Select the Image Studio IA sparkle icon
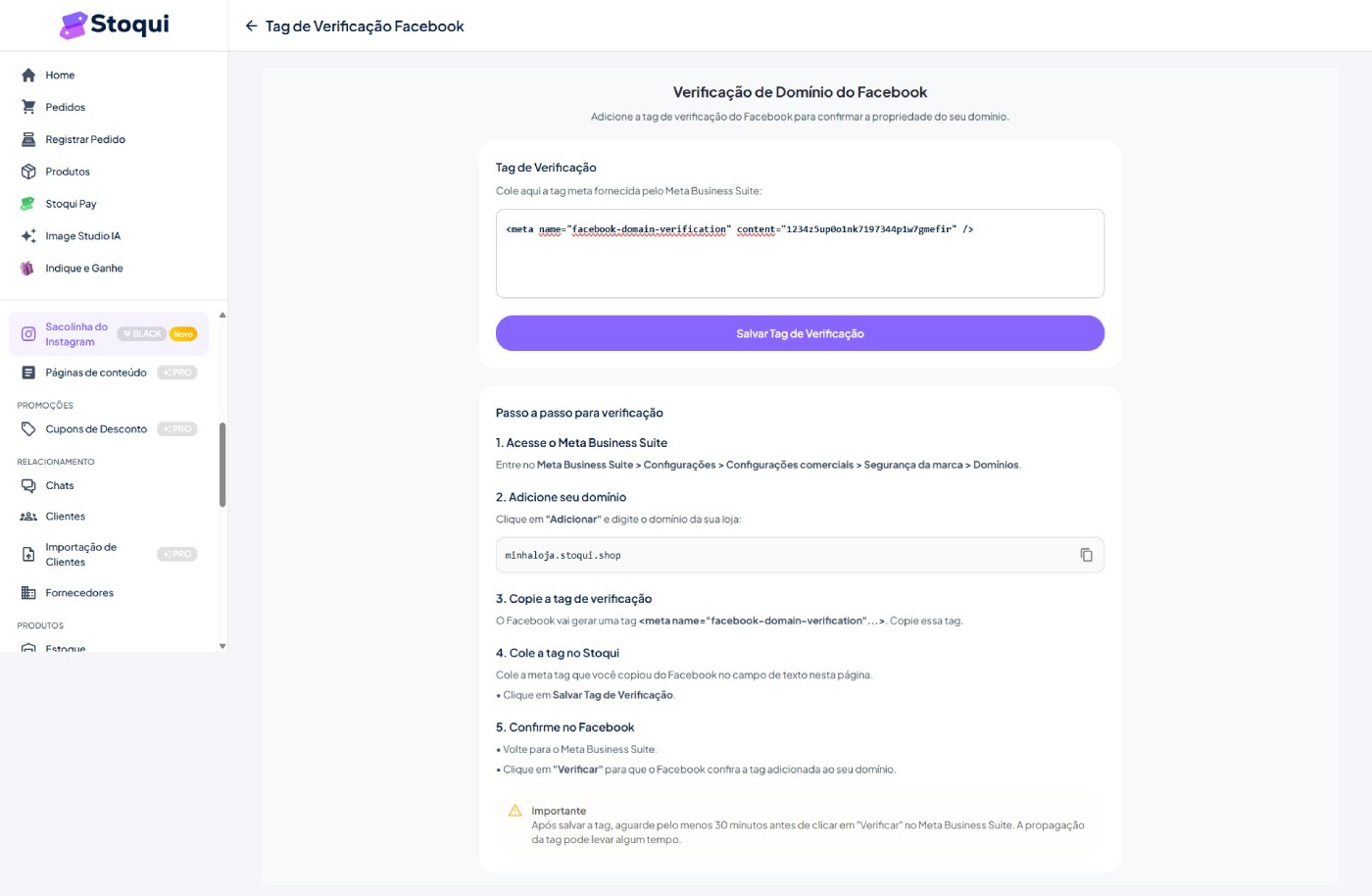 28,235
